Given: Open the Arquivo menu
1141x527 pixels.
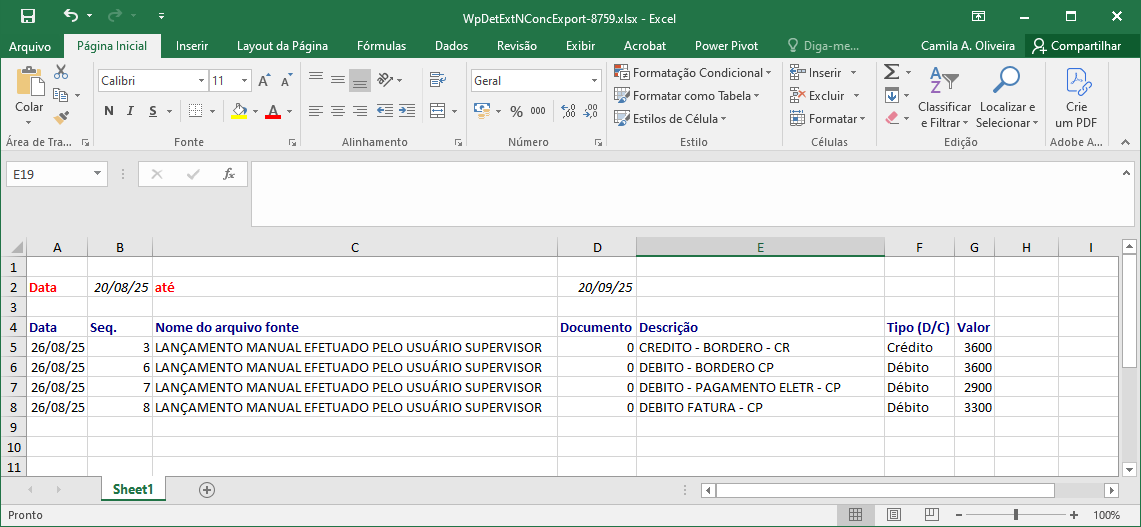Looking at the screenshot, I should (30, 46).
